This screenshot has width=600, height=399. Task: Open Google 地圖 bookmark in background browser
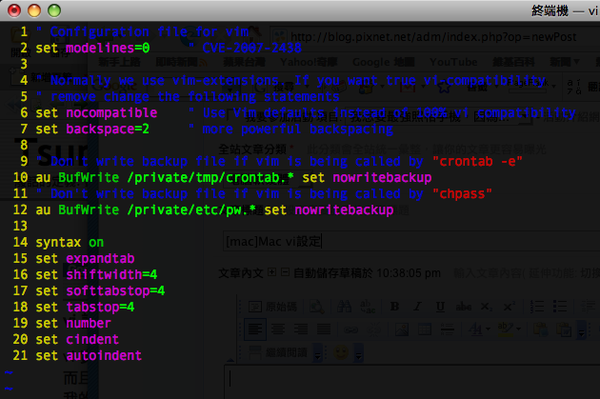[x=383, y=62]
